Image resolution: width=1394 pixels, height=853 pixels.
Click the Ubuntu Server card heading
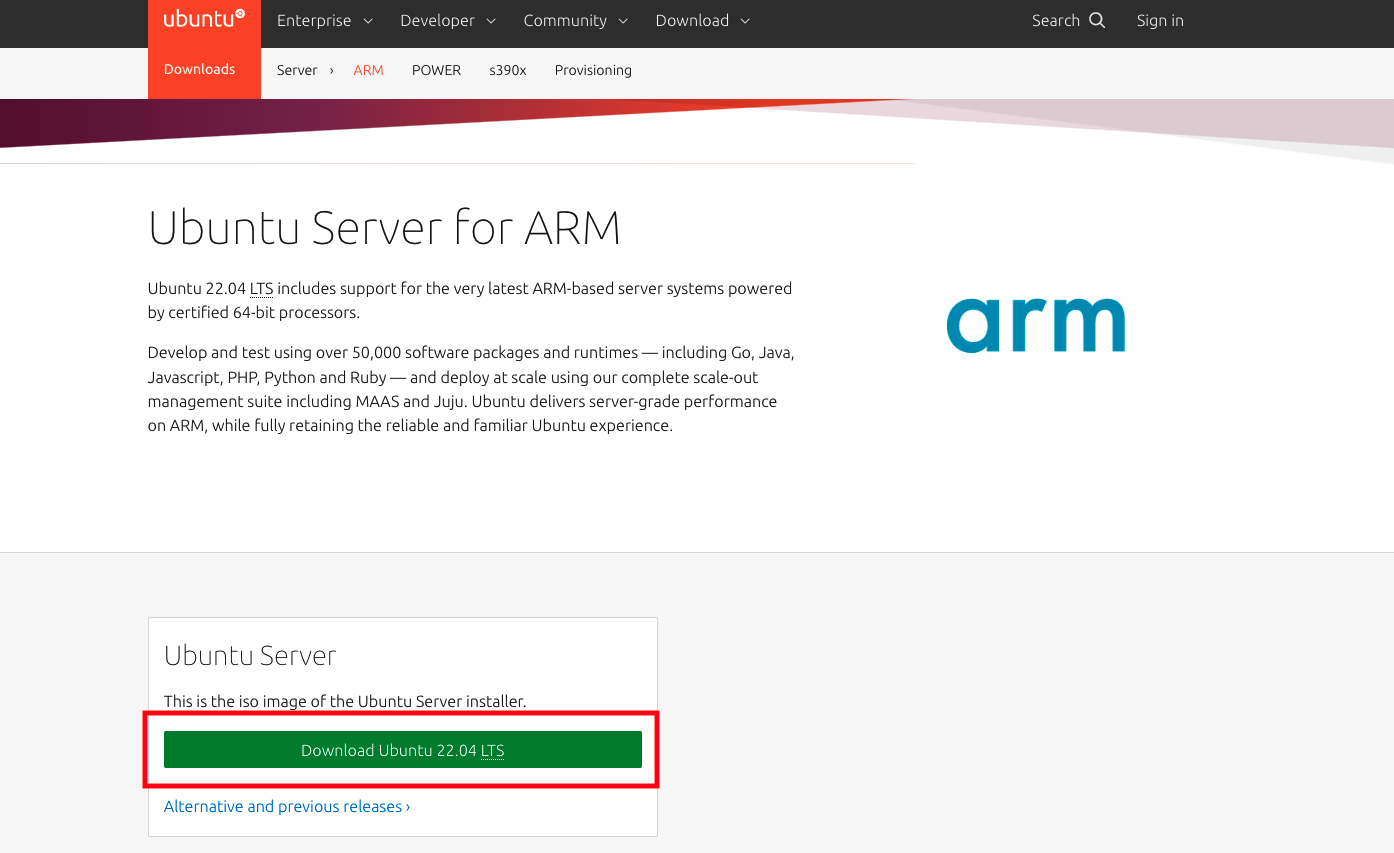(250, 655)
